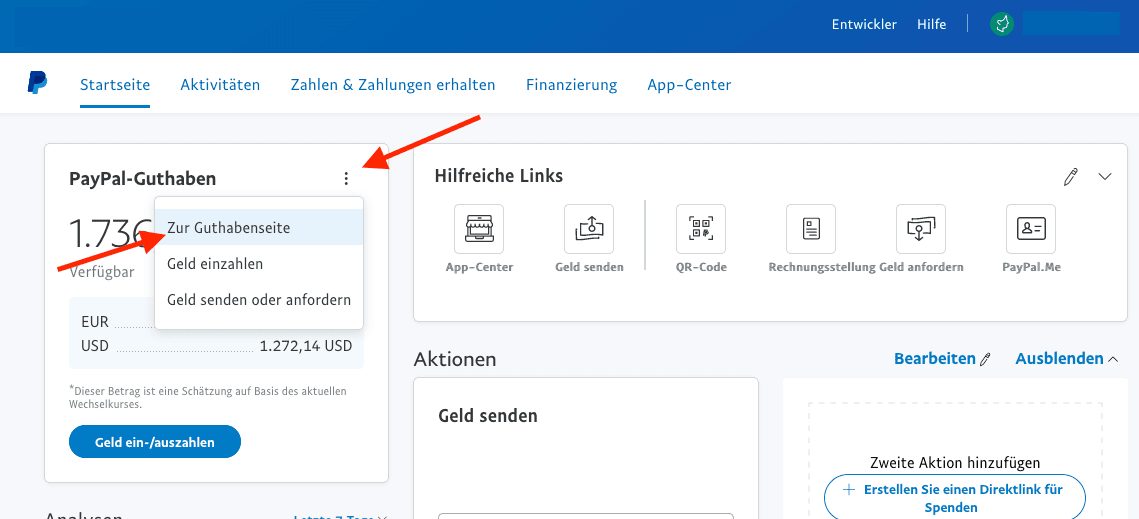Screen dimensions: 1139x519
Task: Click the Geld senden icon in Hilfreiche Links
Action: [x=589, y=229]
